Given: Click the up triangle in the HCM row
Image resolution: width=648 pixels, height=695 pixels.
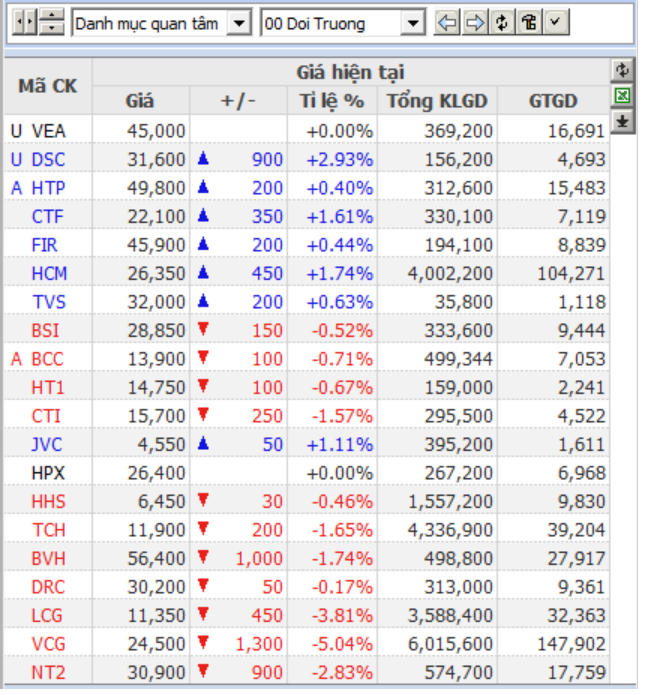Looking at the screenshot, I should (203, 272).
